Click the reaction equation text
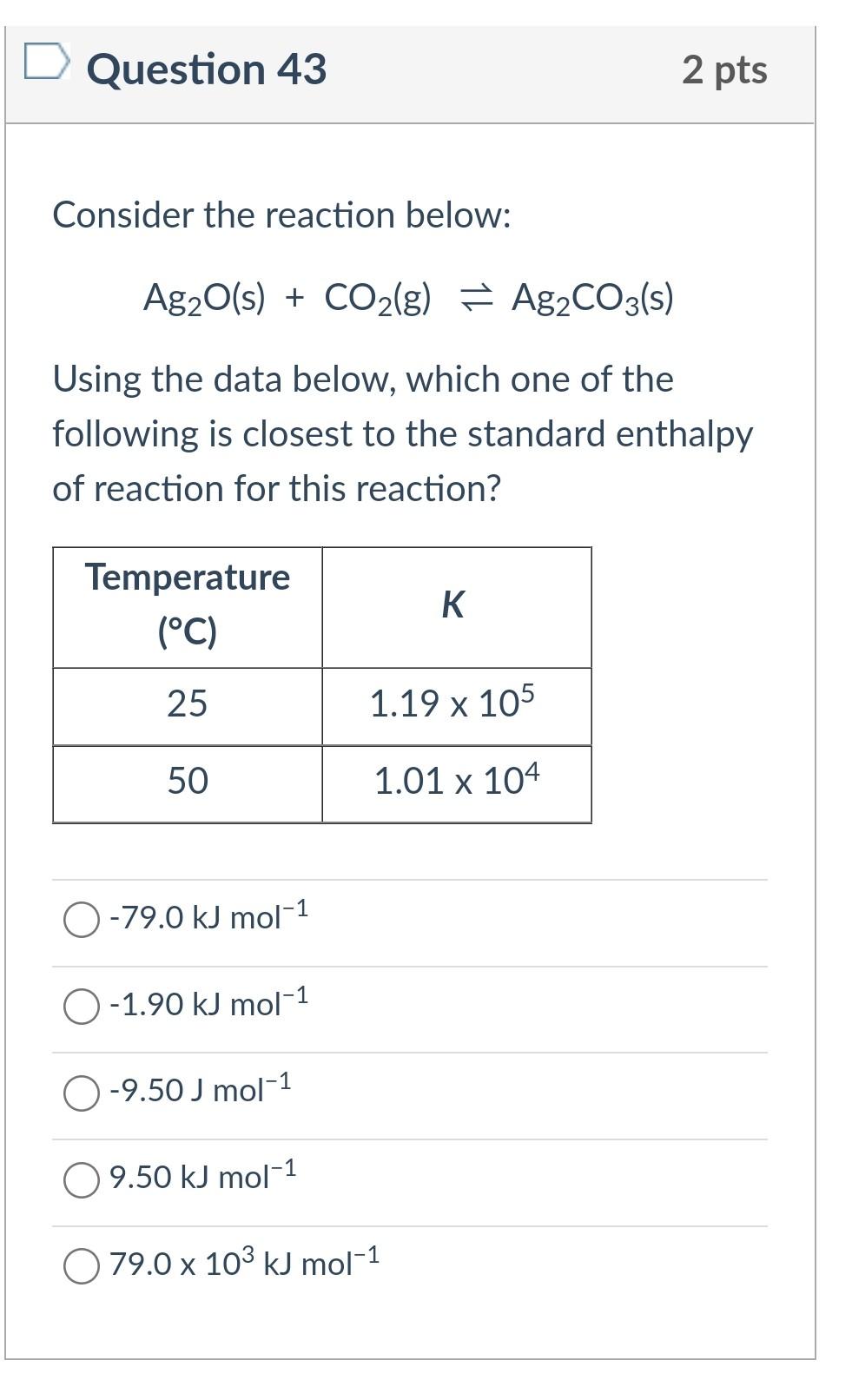The width and height of the screenshot is (852, 1400). [x=408, y=300]
